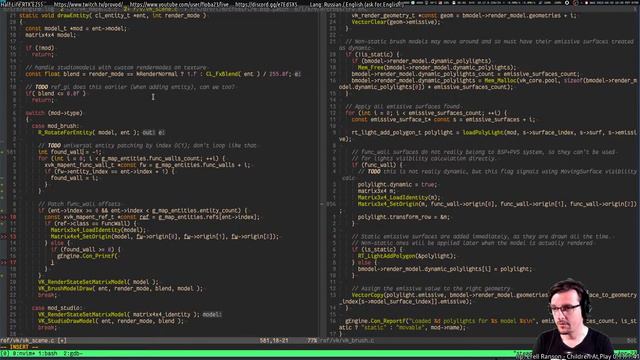The width and height of the screenshot is (640, 360).
Task: Place cursor on gEngine.Con_Printf( line in left pane
Action: 87,256
